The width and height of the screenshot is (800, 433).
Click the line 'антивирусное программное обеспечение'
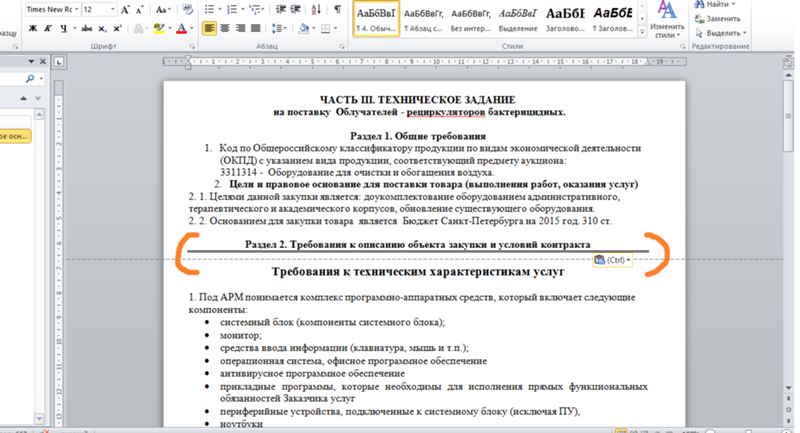coord(312,373)
